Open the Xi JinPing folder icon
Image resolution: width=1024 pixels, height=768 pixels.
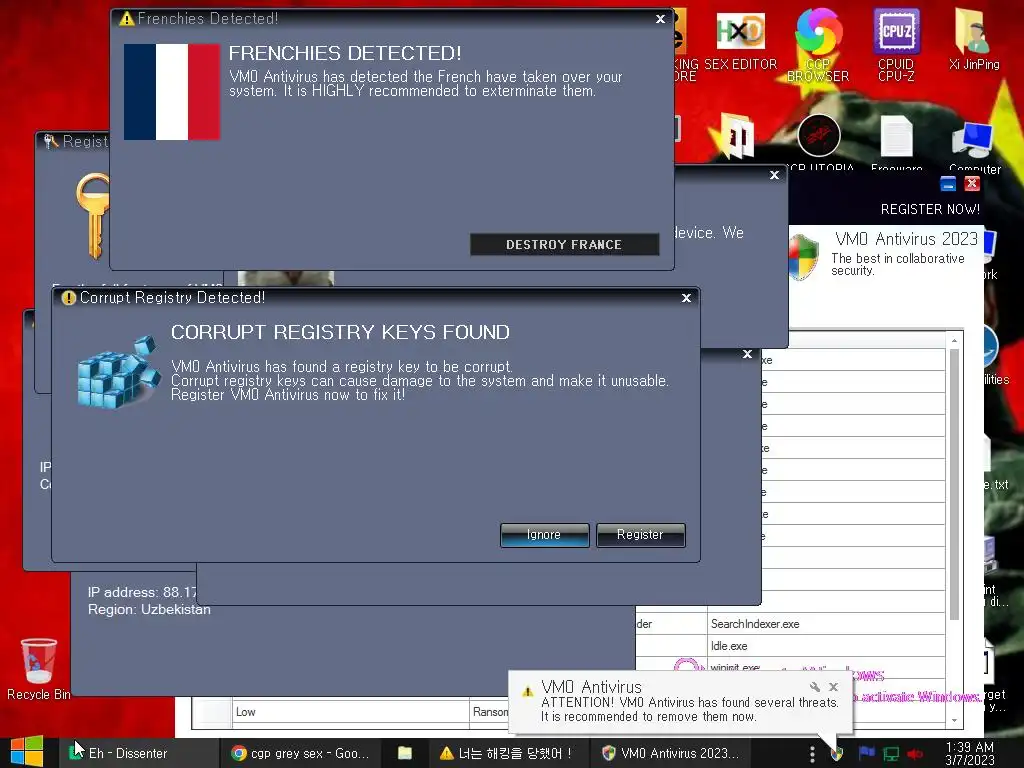pos(974,39)
